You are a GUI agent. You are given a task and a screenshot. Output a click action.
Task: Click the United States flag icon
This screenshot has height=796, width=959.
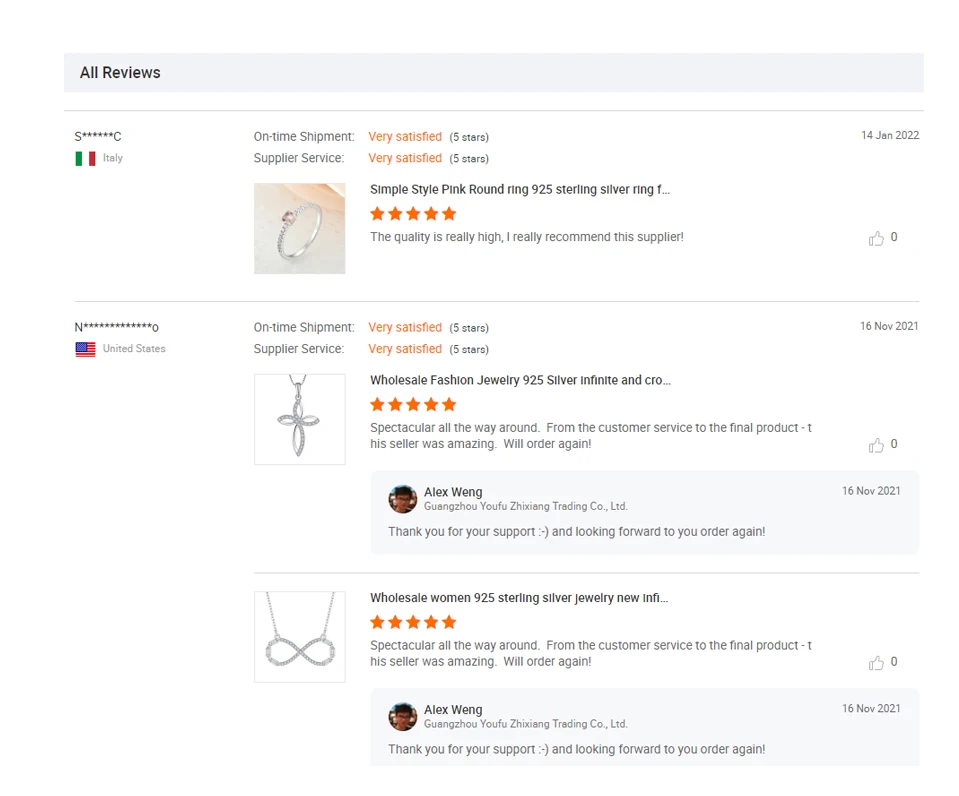(86, 349)
